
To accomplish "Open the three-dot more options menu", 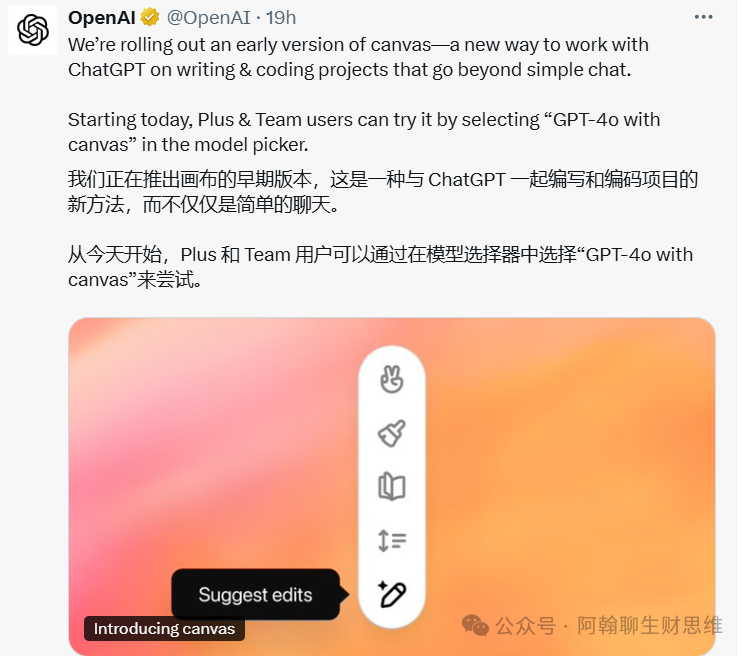I will (x=703, y=17).
